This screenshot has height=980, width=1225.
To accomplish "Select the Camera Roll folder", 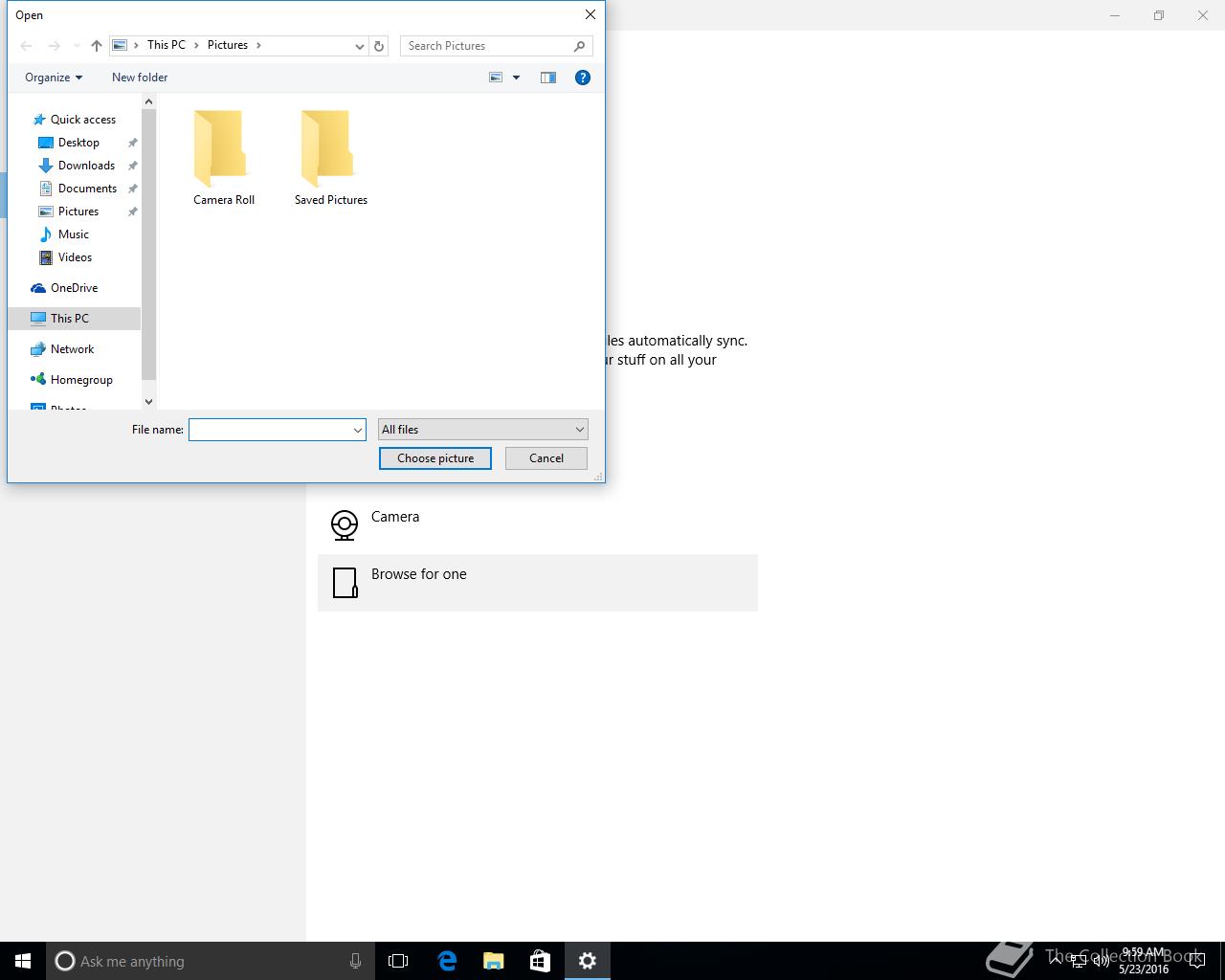I will tap(224, 158).
